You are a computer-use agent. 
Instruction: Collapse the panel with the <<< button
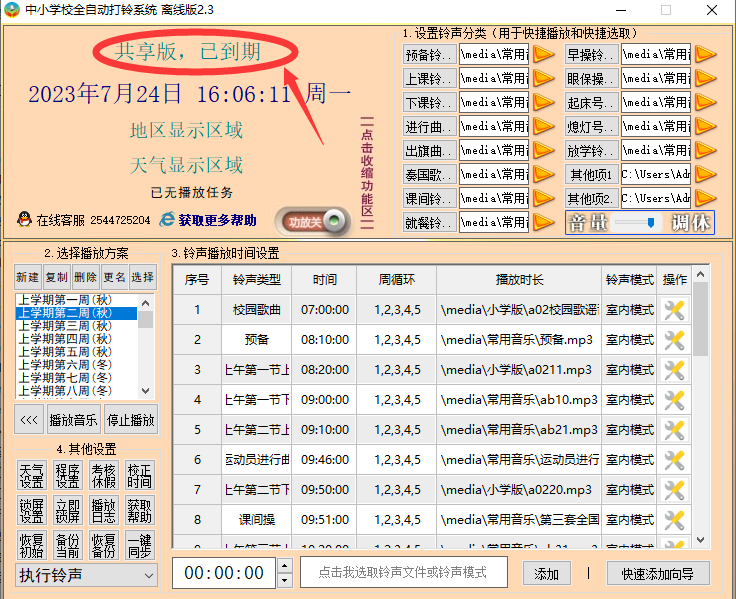tap(29, 419)
